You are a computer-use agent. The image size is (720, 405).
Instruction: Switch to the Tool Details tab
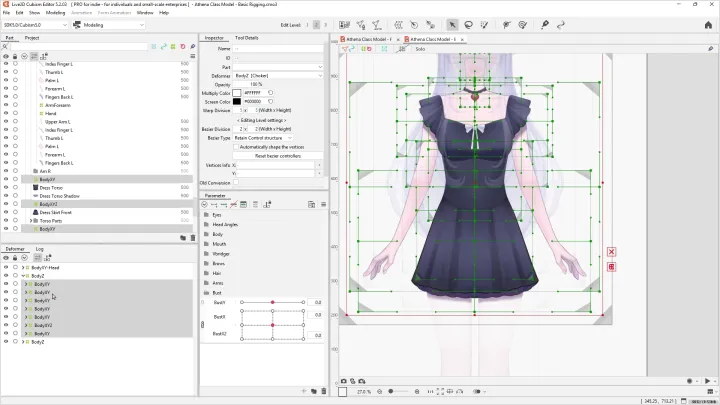[247, 38]
